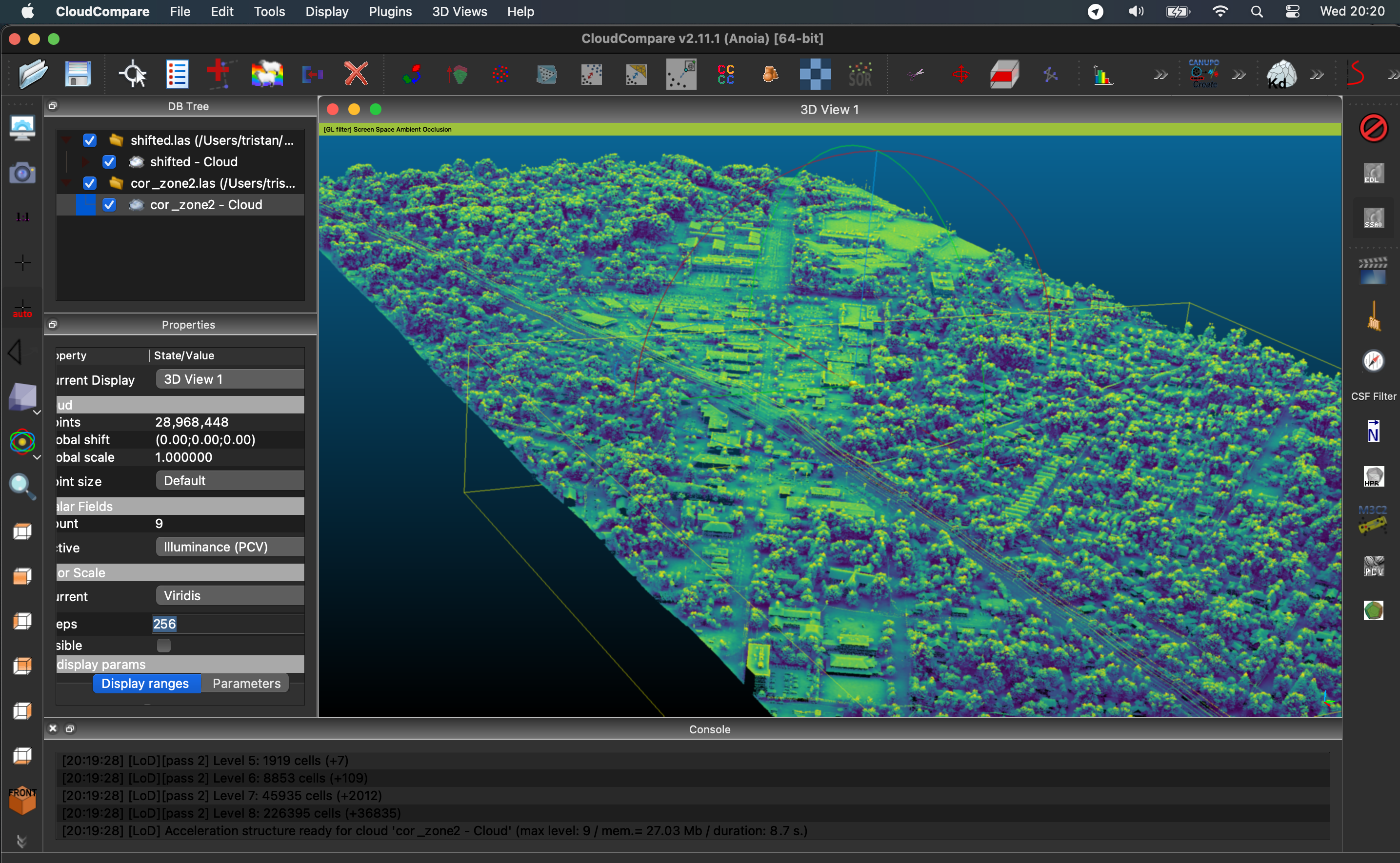Toggle the color scale Visible checkbox
Image resolution: width=1400 pixels, height=863 pixels.
[164, 646]
